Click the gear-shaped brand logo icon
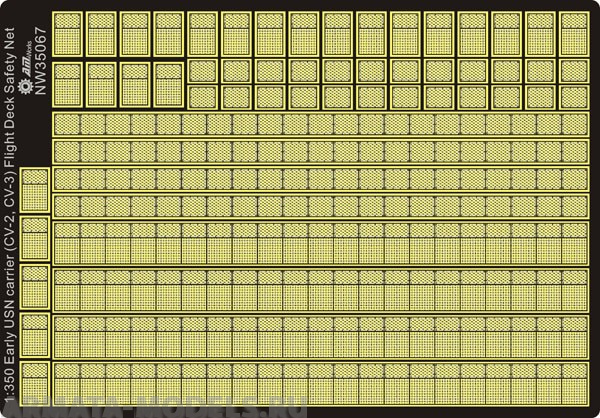 [25, 87]
